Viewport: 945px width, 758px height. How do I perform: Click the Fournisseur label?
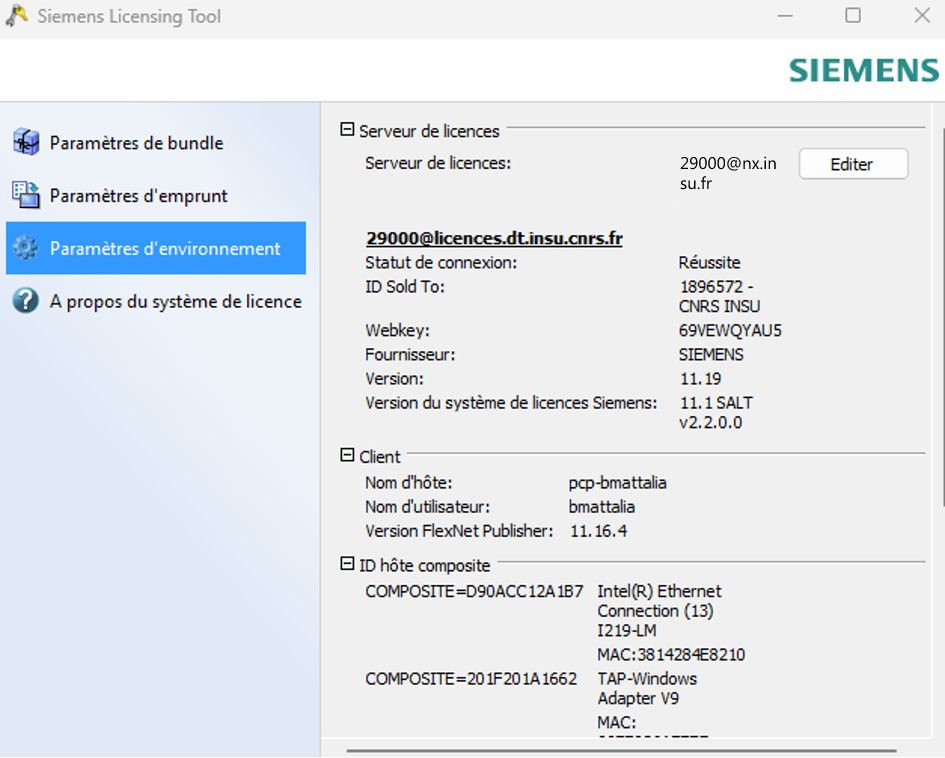[x=410, y=354]
